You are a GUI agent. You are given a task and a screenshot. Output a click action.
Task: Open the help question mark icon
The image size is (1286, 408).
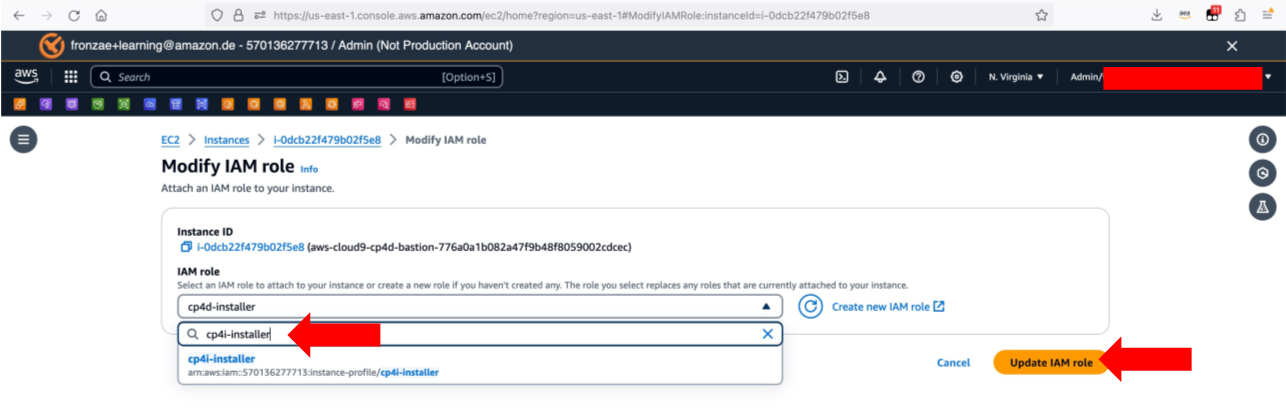pyautogui.click(x=918, y=77)
